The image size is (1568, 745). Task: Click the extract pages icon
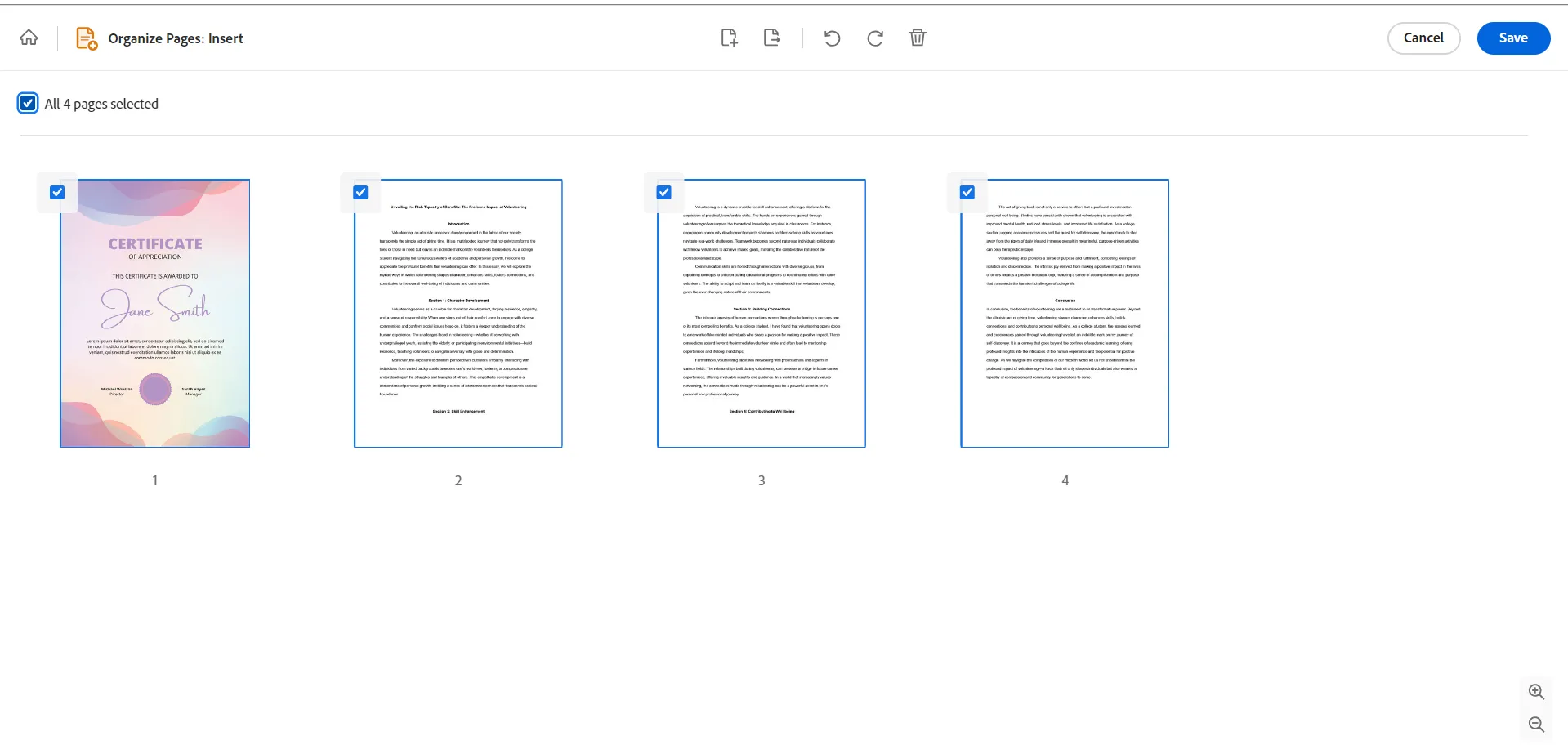[x=771, y=38]
